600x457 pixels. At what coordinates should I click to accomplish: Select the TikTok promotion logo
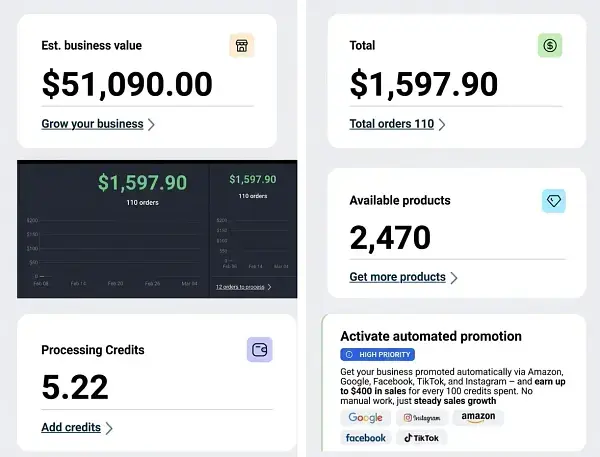click(x=423, y=438)
